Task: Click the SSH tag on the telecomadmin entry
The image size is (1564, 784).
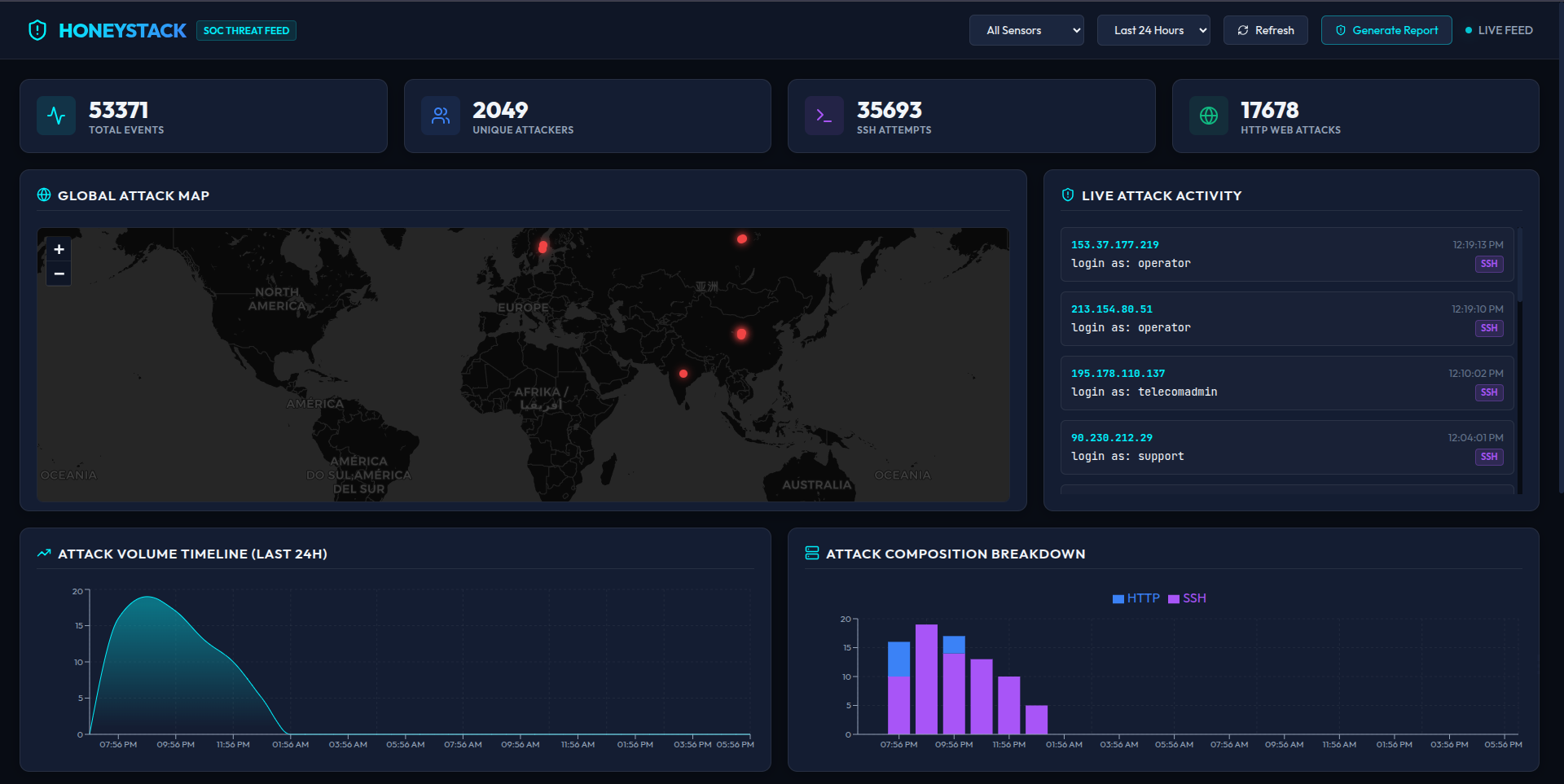Action: coord(1489,392)
